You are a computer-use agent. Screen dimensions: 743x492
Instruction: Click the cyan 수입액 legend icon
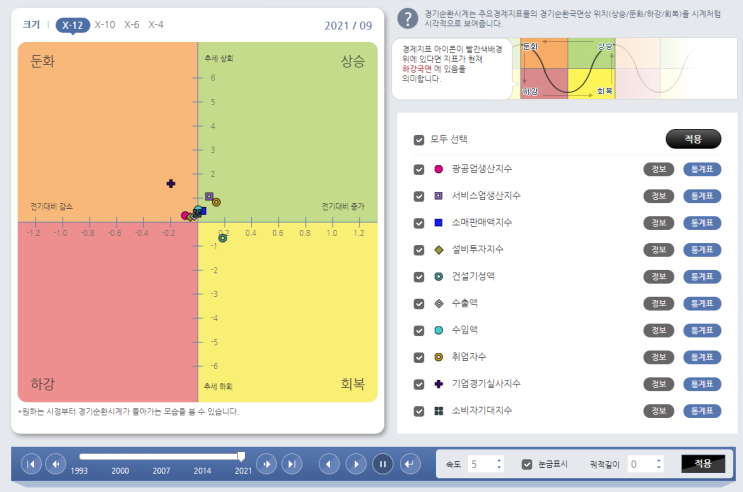point(439,330)
